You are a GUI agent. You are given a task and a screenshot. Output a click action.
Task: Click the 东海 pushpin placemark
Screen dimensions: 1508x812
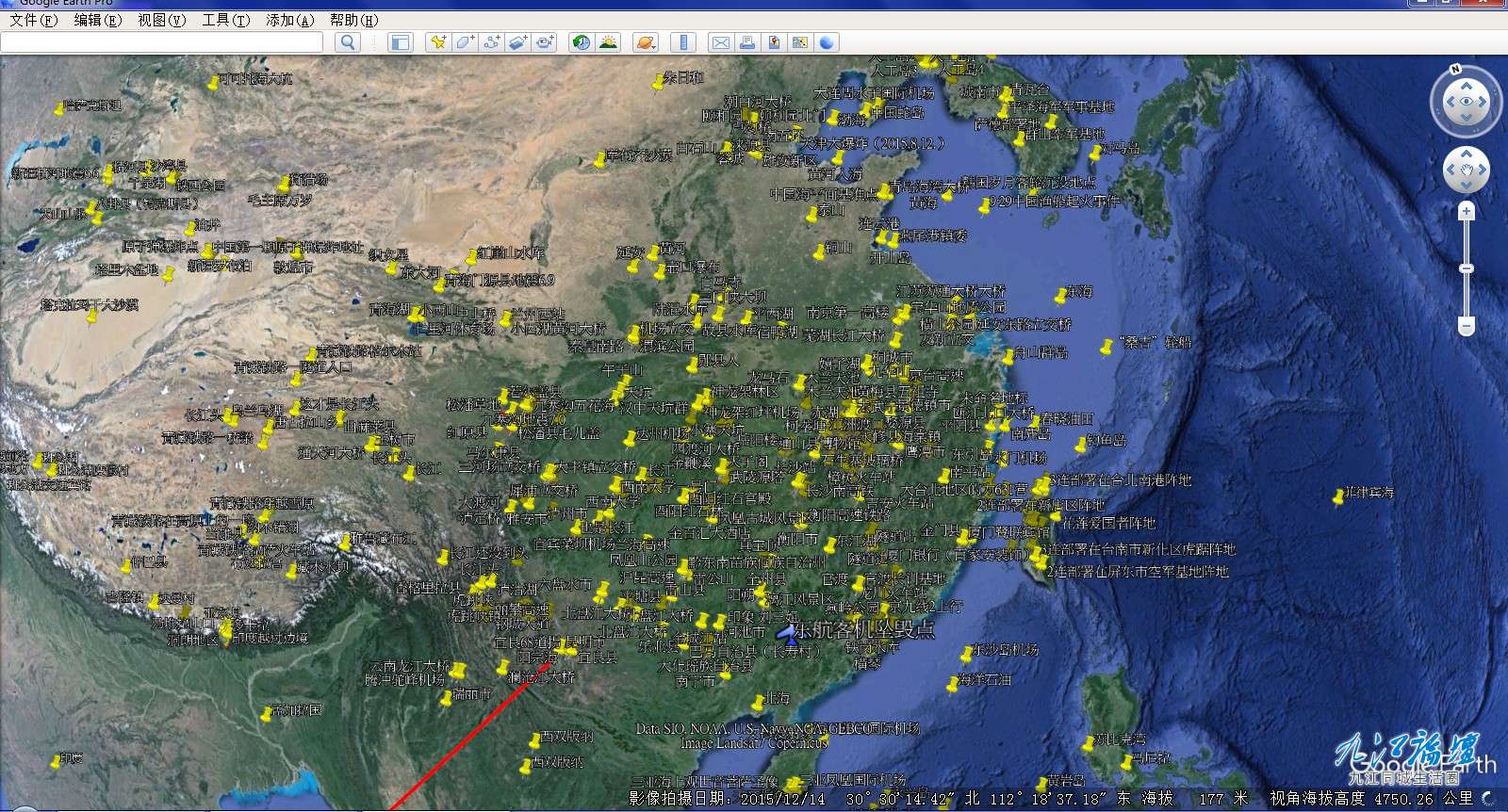[1061, 297]
